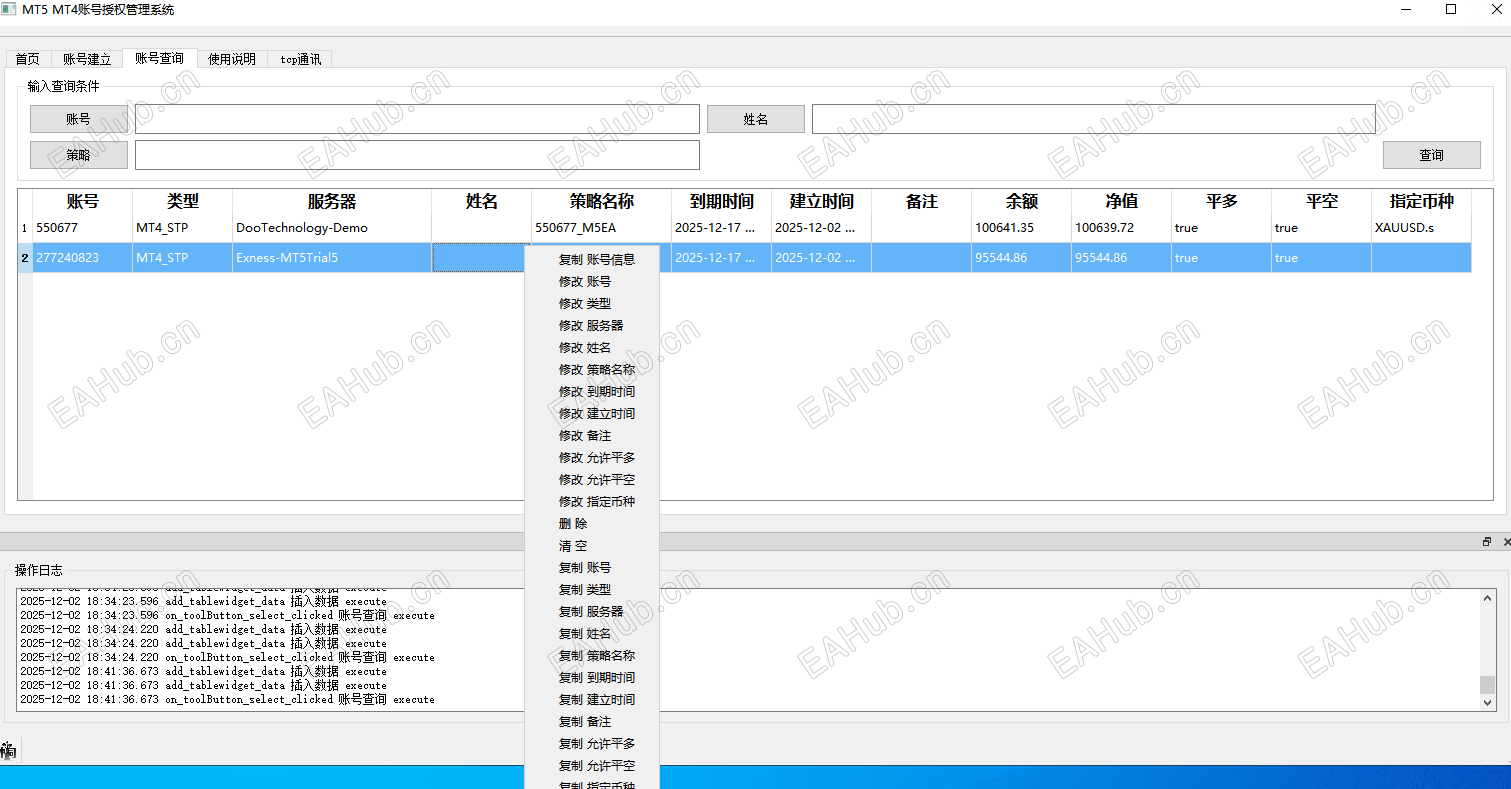Click the log scrollbar up arrow
This screenshot has width=1511, height=789.
(1487, 598)
